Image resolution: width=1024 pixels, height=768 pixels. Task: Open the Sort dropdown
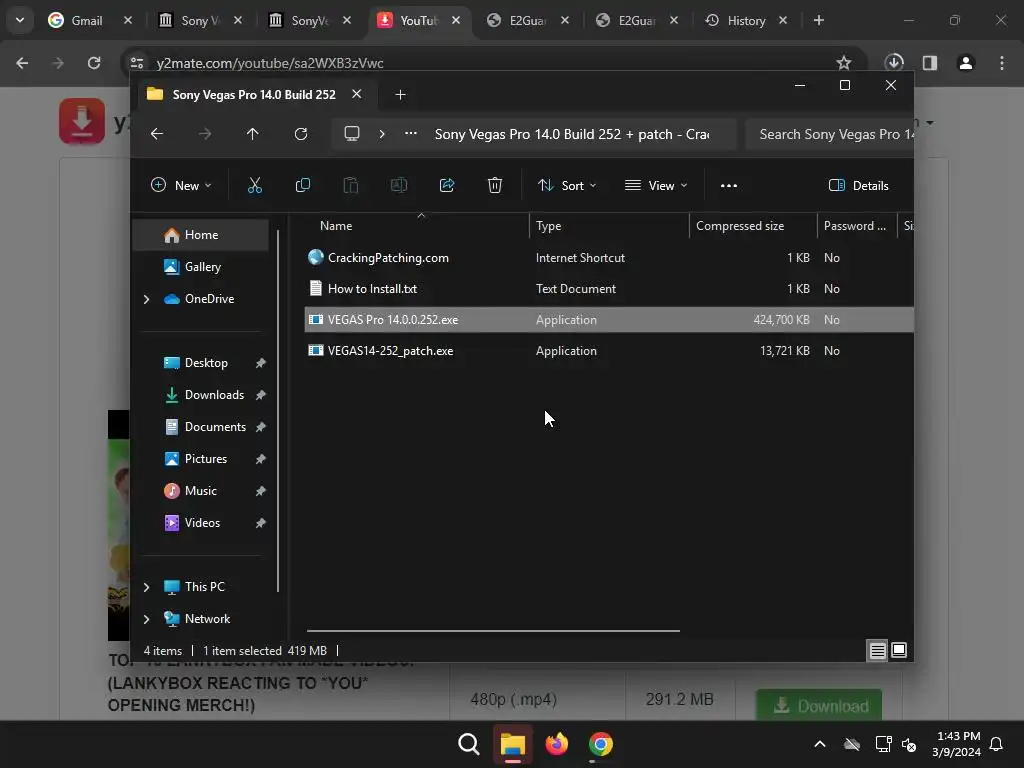[x=567, y=185]
